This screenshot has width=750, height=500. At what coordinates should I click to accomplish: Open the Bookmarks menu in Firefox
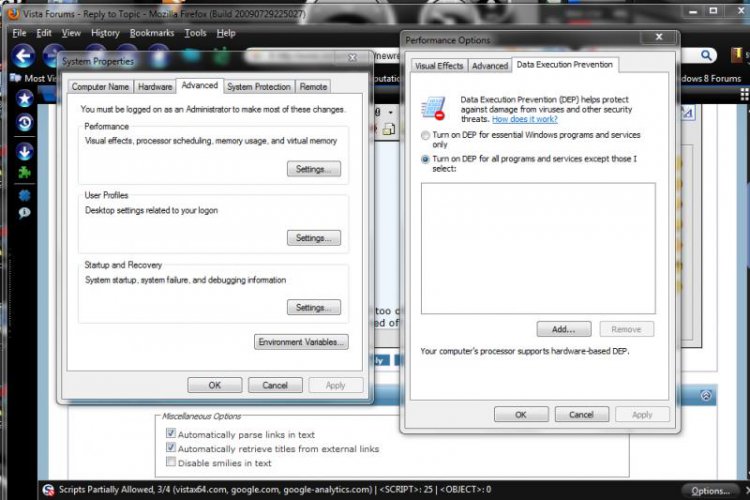click(x=152, y=33)
